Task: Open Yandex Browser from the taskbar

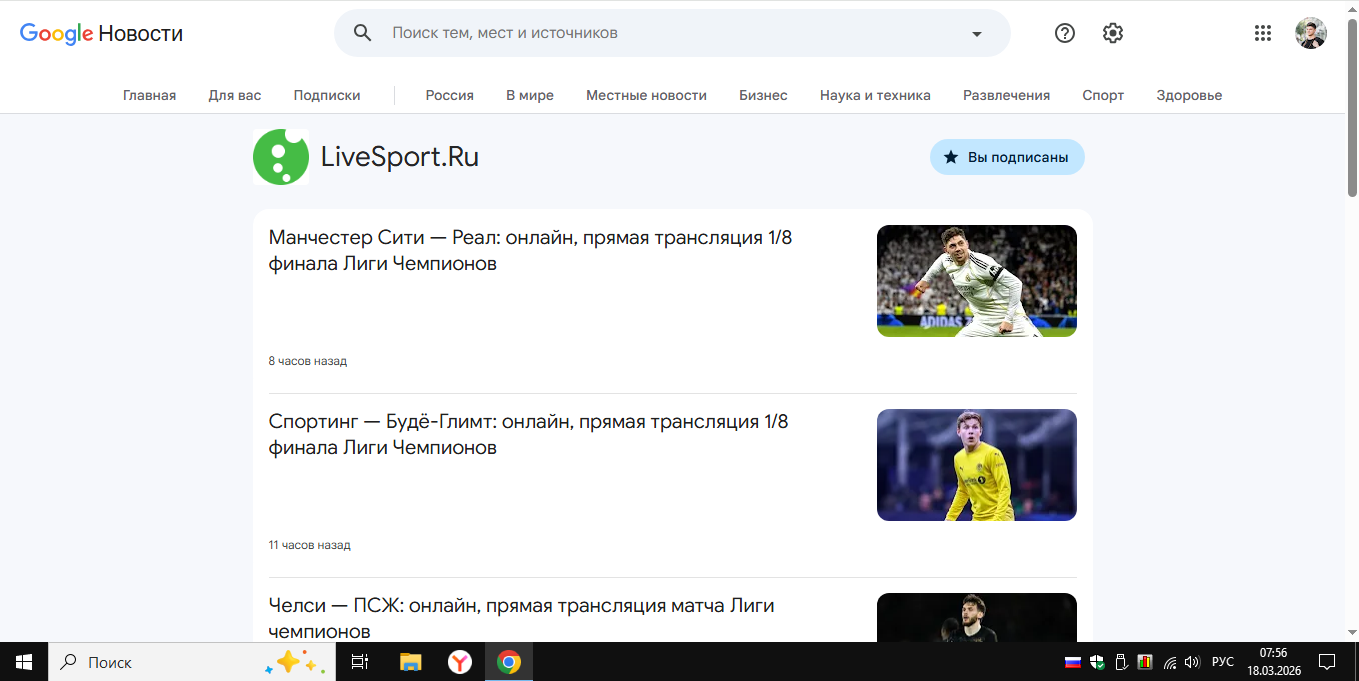Action: coord(459,662)
